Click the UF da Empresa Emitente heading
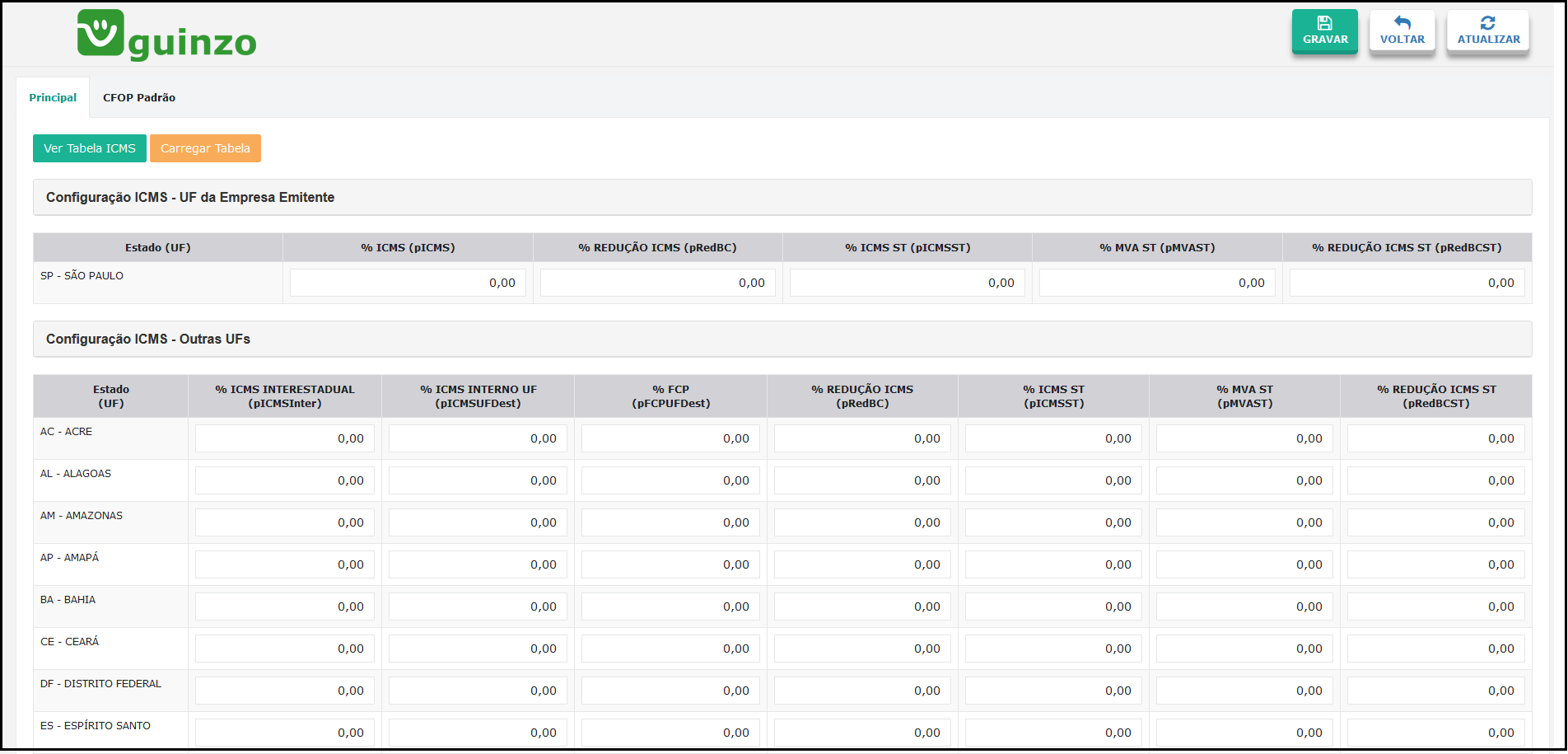The height and width of the screenshot is (754, 1568). point(190,197)
